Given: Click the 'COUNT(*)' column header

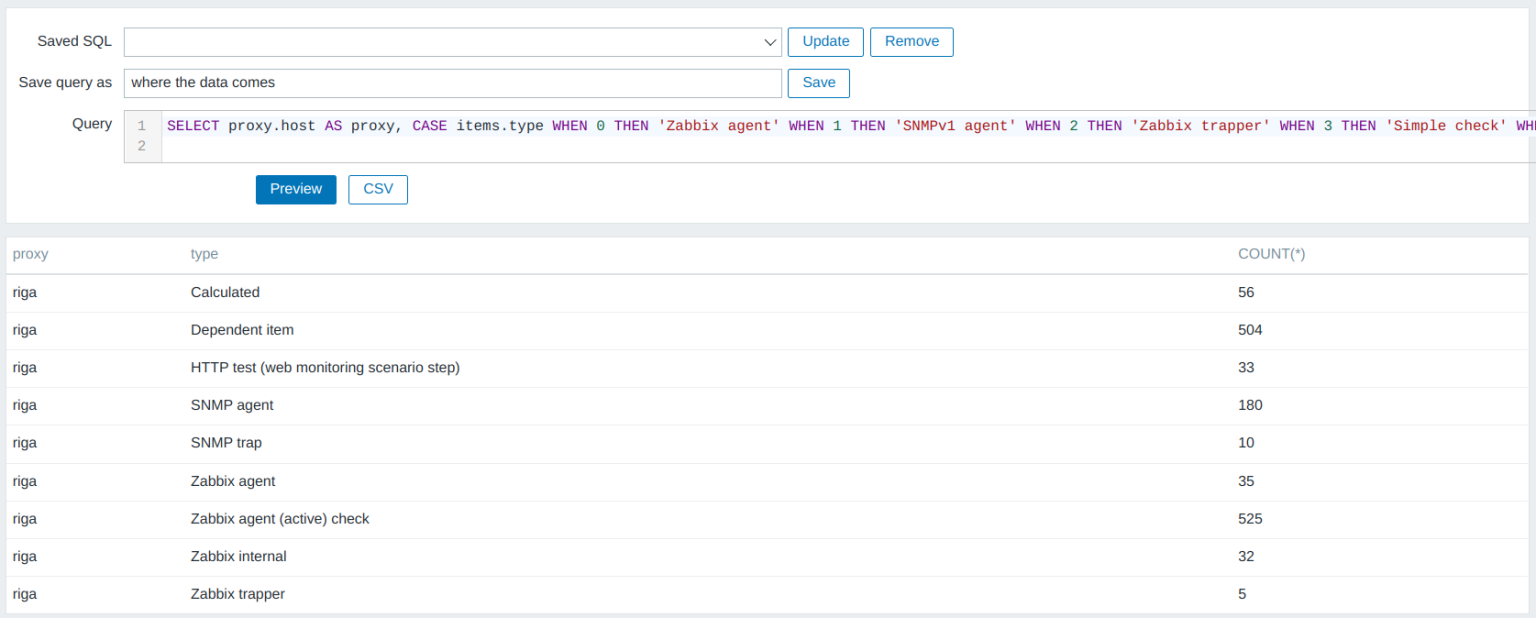Looking at the screenshot, I should (1271, 254).
